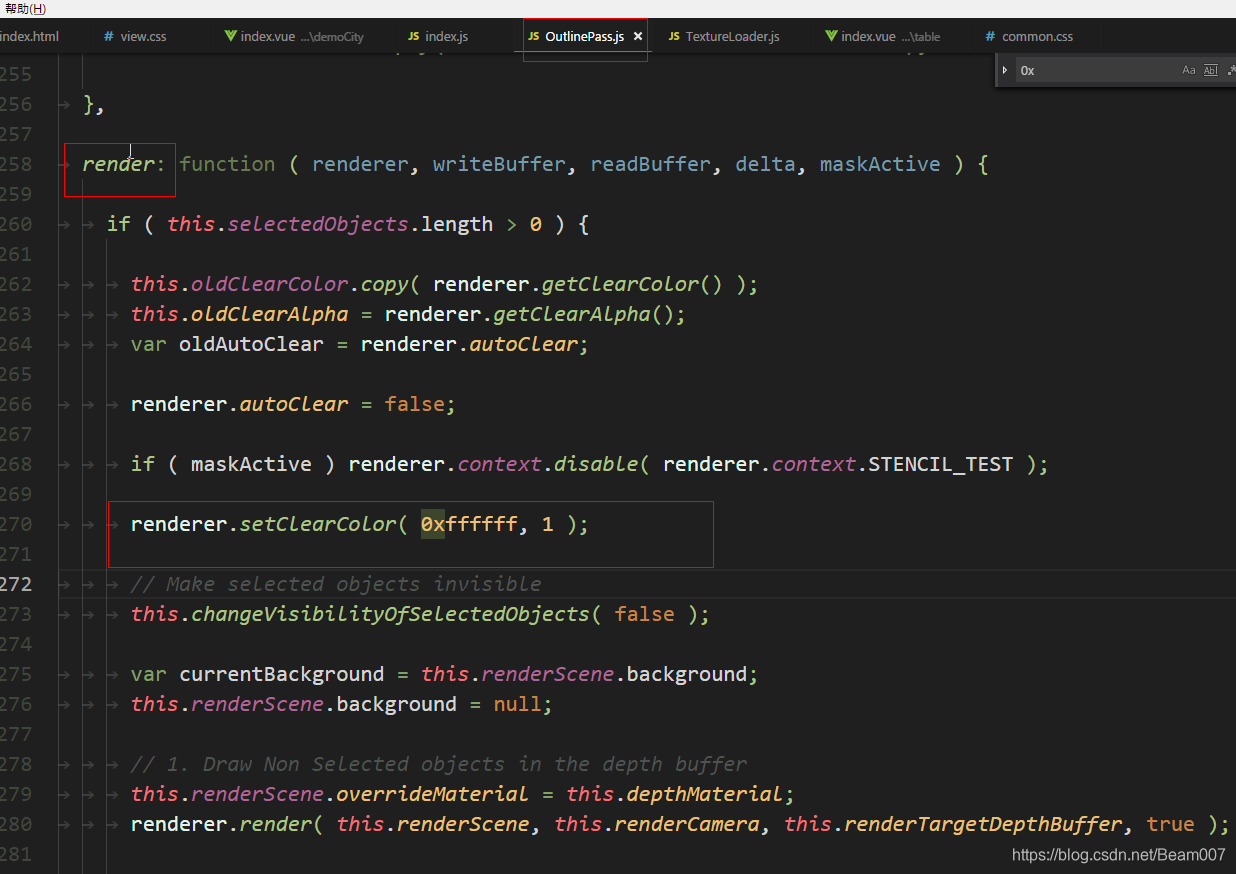1236x874 pixels.
Task: Click 'currentBackground' variable on line 275
Action: click(281, 674)
